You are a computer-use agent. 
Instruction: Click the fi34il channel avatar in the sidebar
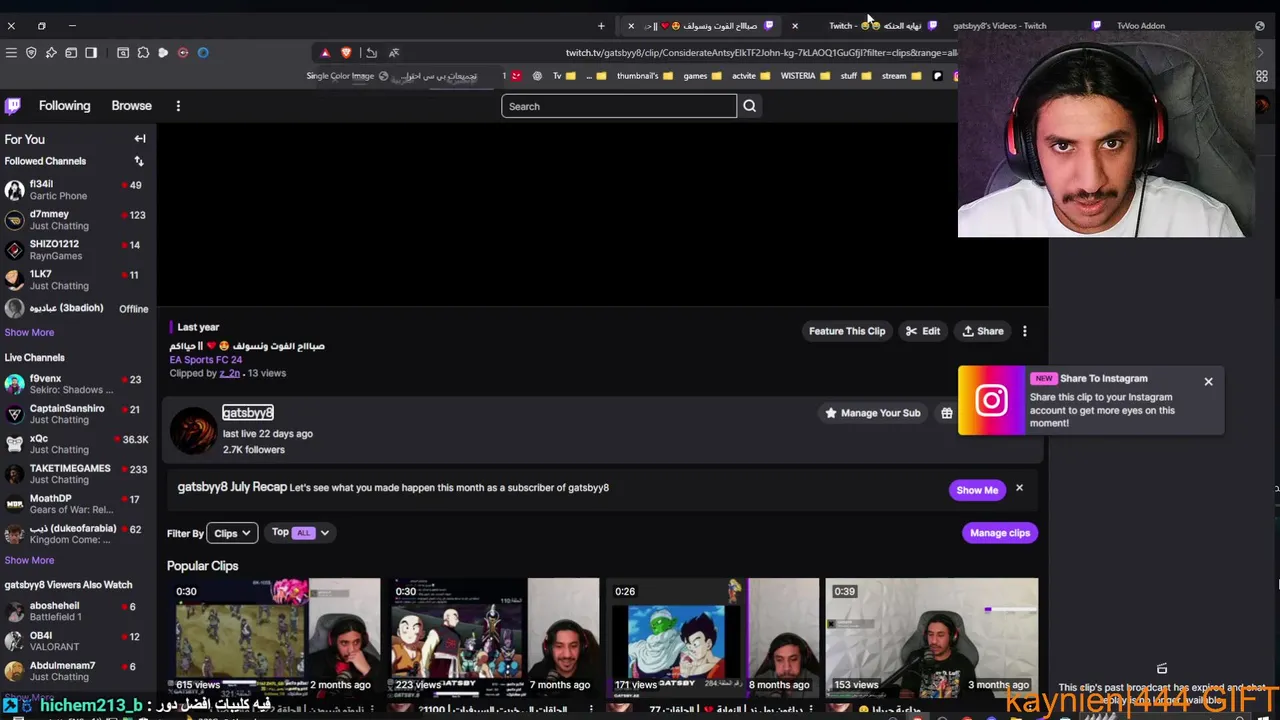coord(14,190)
